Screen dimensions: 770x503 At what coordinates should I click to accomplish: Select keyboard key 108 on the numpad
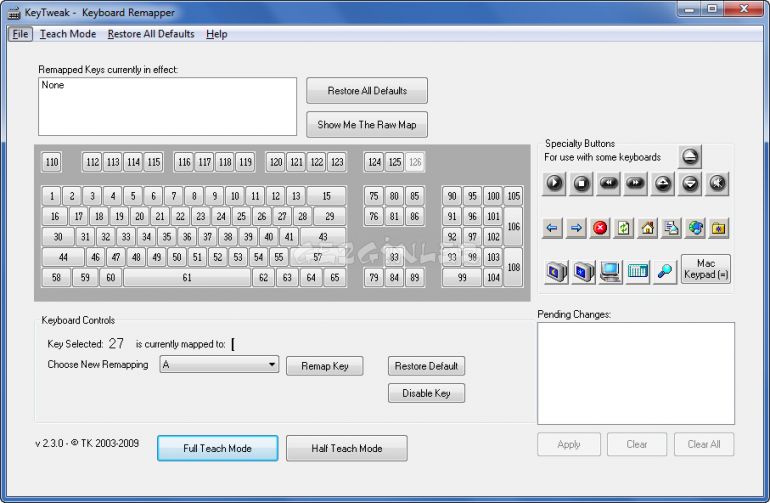(x=514, y=267)
